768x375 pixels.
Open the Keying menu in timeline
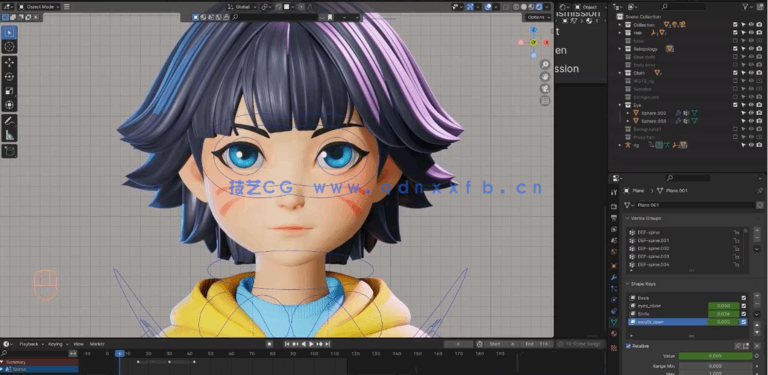pos(57,344)
